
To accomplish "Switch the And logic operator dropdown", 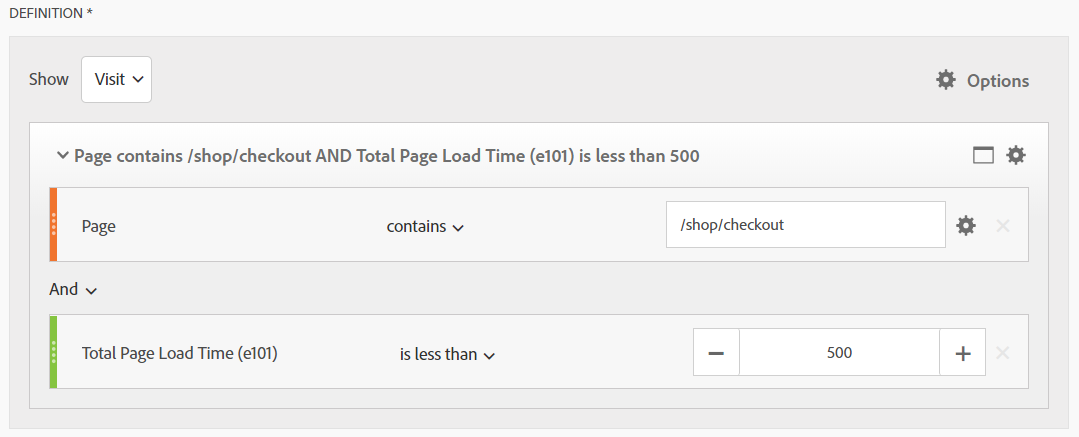I will (73, 289).
